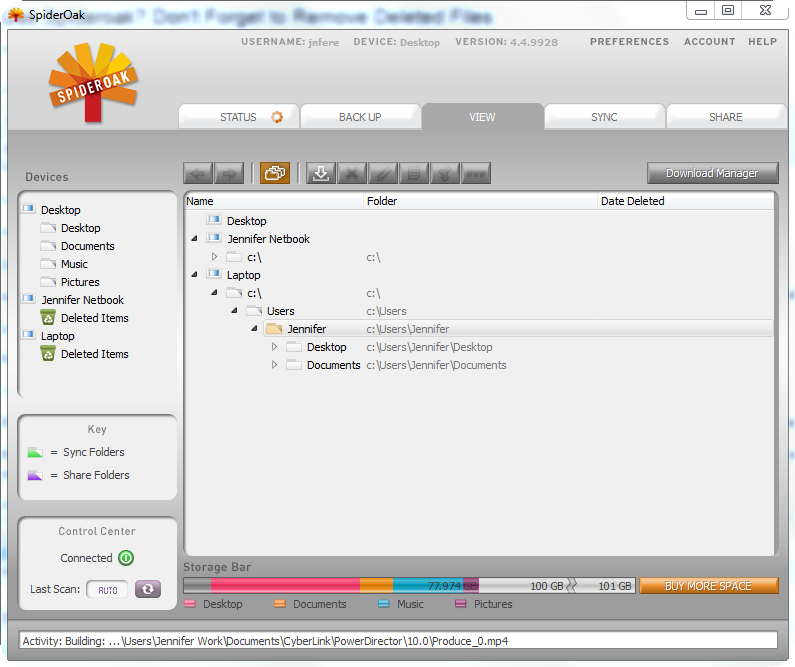795x667 pixels.
Task: Switch to the BACK UP tab
Action: (360, 117)
